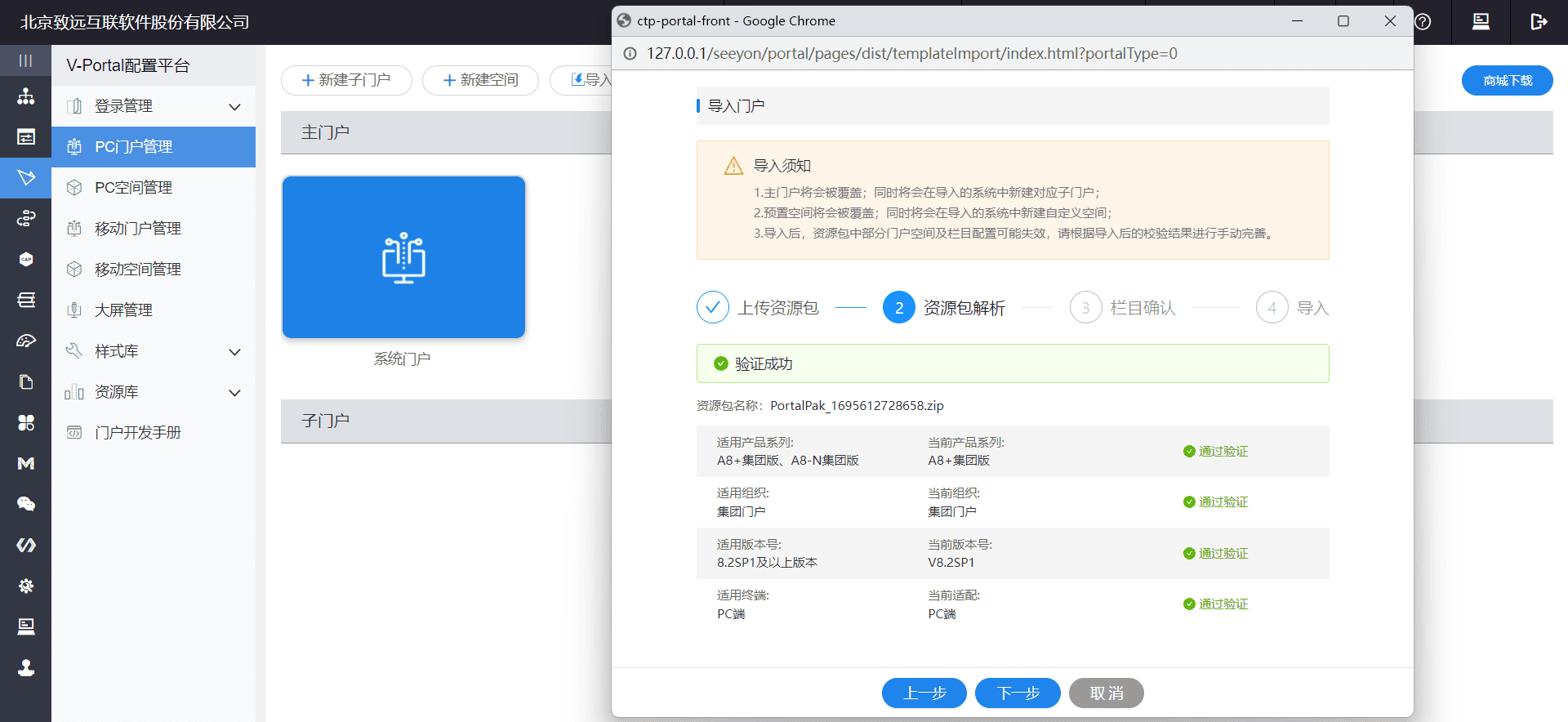This screenshot has height=722, width=1568.
Task: Open the gear settings icon in left rail
Action: [26, 586]
